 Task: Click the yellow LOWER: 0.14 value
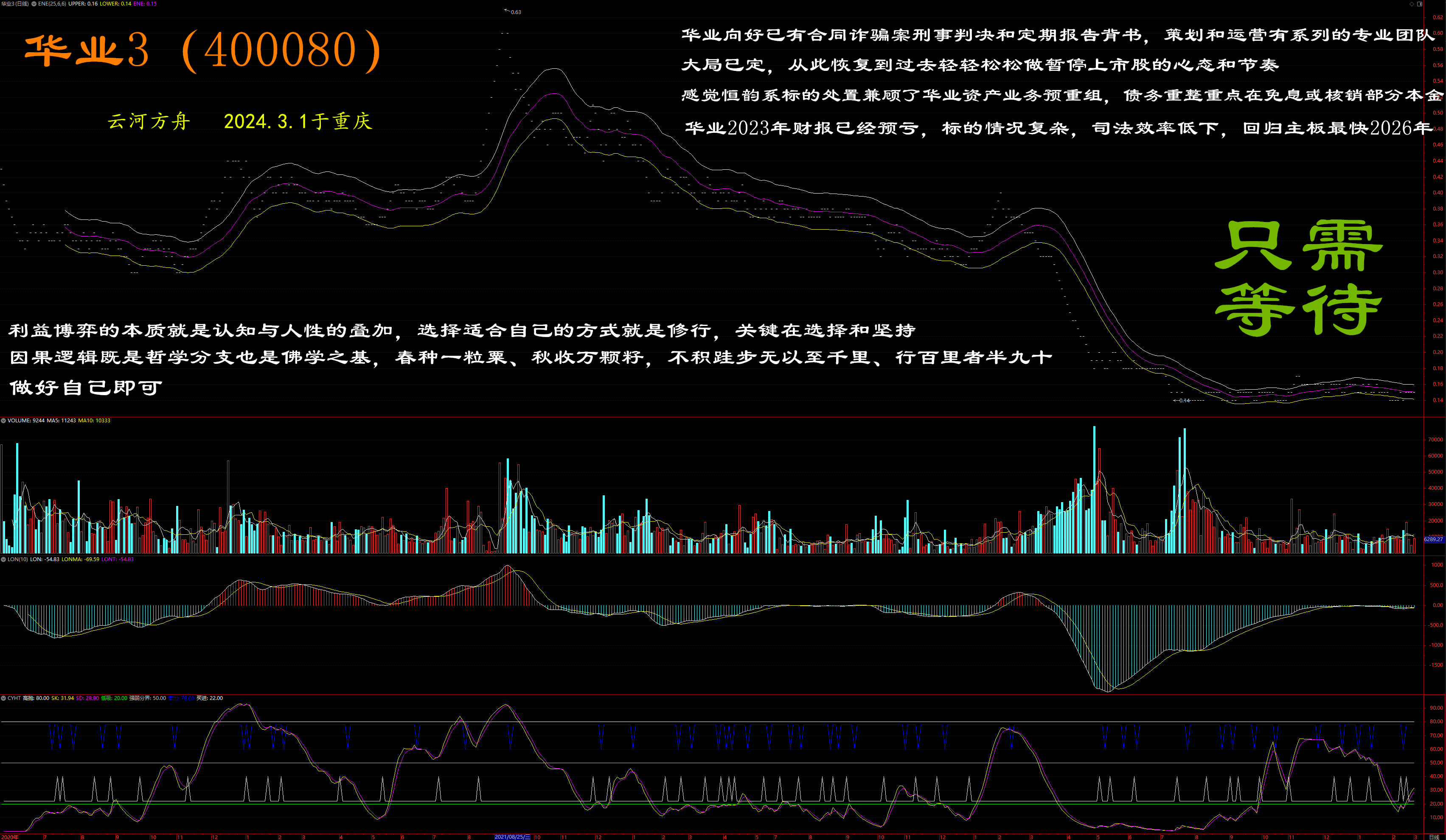(115, 3)
